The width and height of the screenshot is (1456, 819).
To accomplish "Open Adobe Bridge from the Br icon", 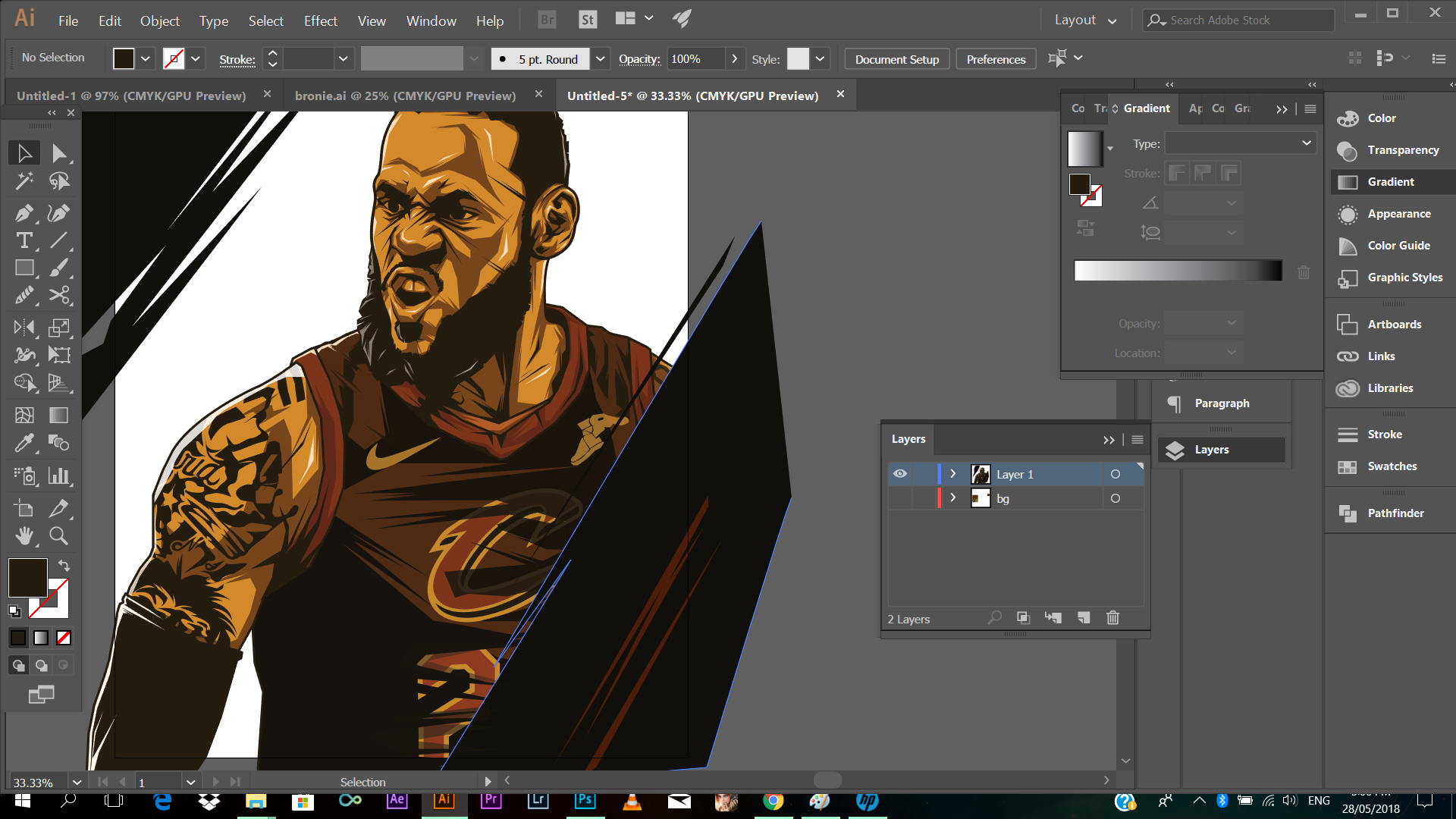I will (x=547, y=20).
